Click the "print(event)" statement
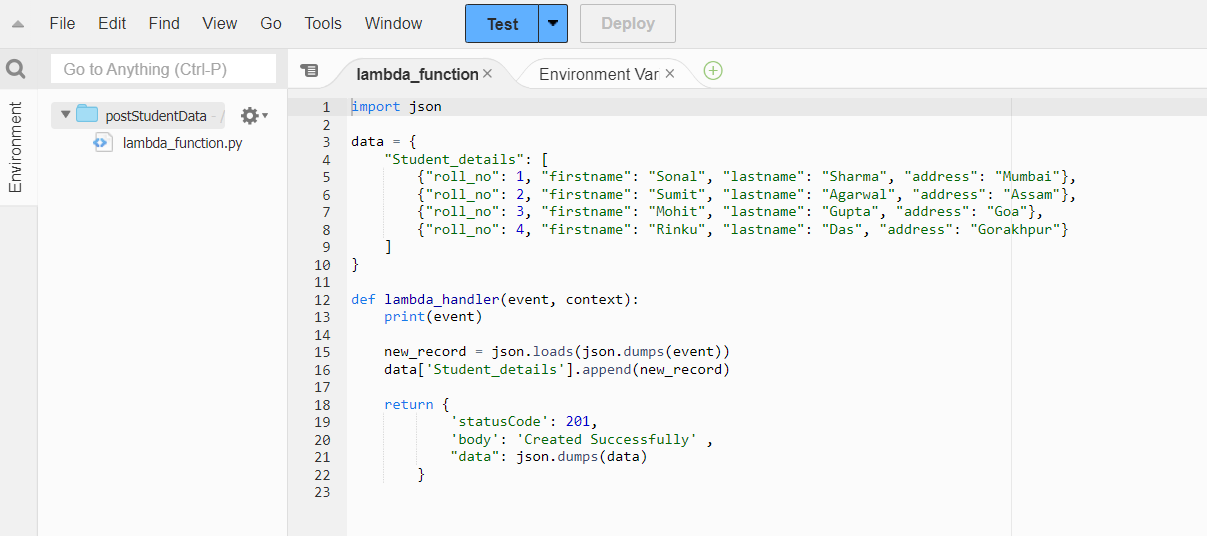Viewport: 1207px width, 536px height. point(434,317)
